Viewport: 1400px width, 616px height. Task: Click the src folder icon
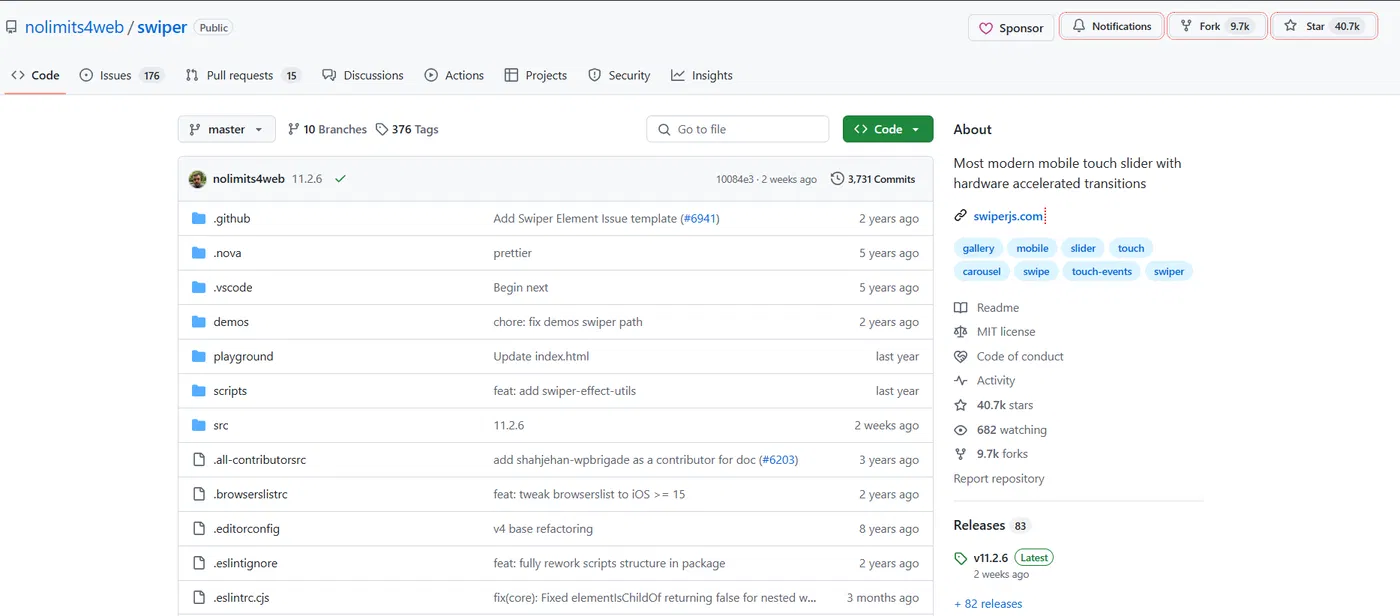pyautogui.click(x=198, y=426)
